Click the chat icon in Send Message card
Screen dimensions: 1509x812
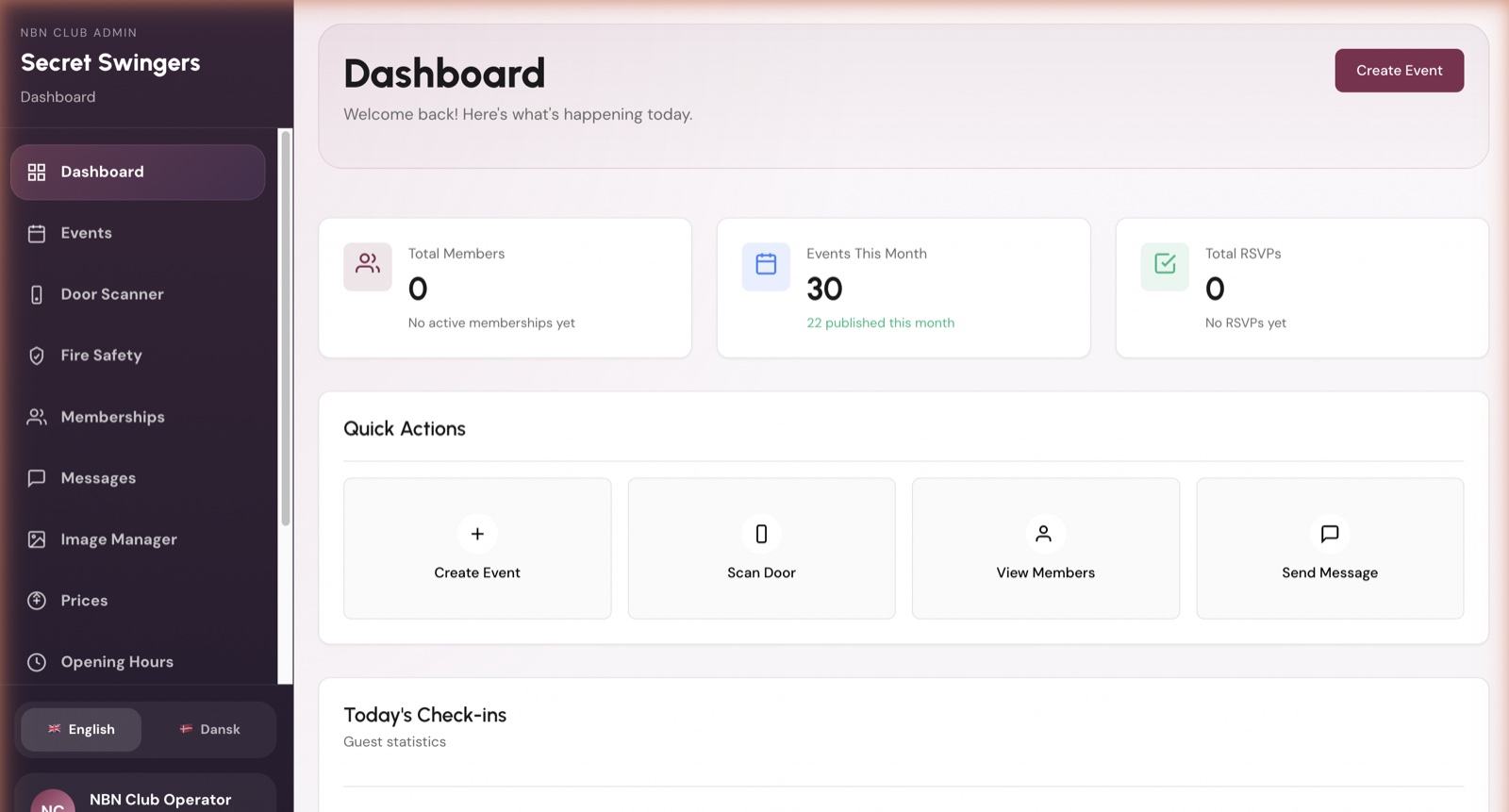(x=1330, y=534)
